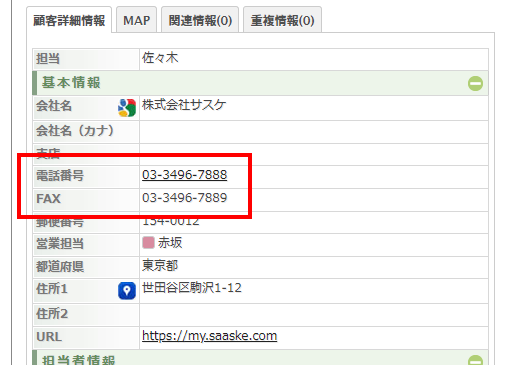Open the 関連情報(0) tab

[200, 20]
